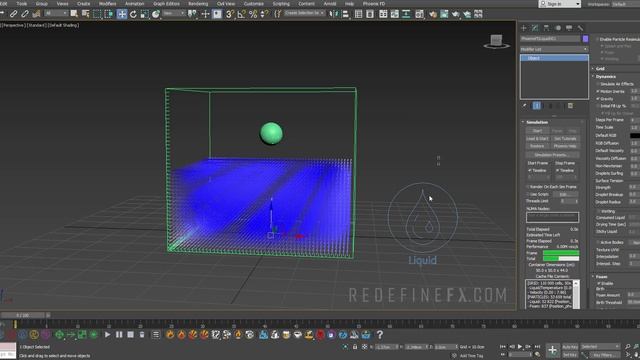Toggle Render On Each Sim Frame
The height and width of the screenshot is (360, 640).
coord(528,187)
